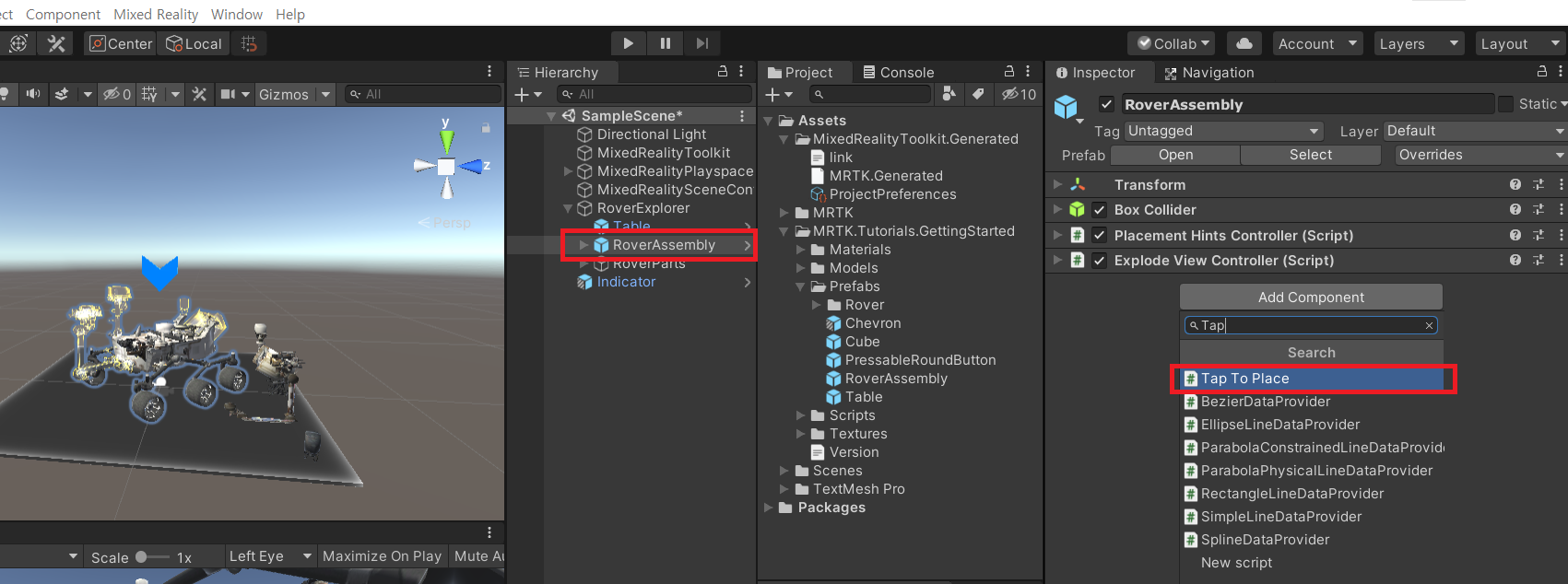
Task: Adjust the Game view Scale slider
Action: click(x=152, y=556)
